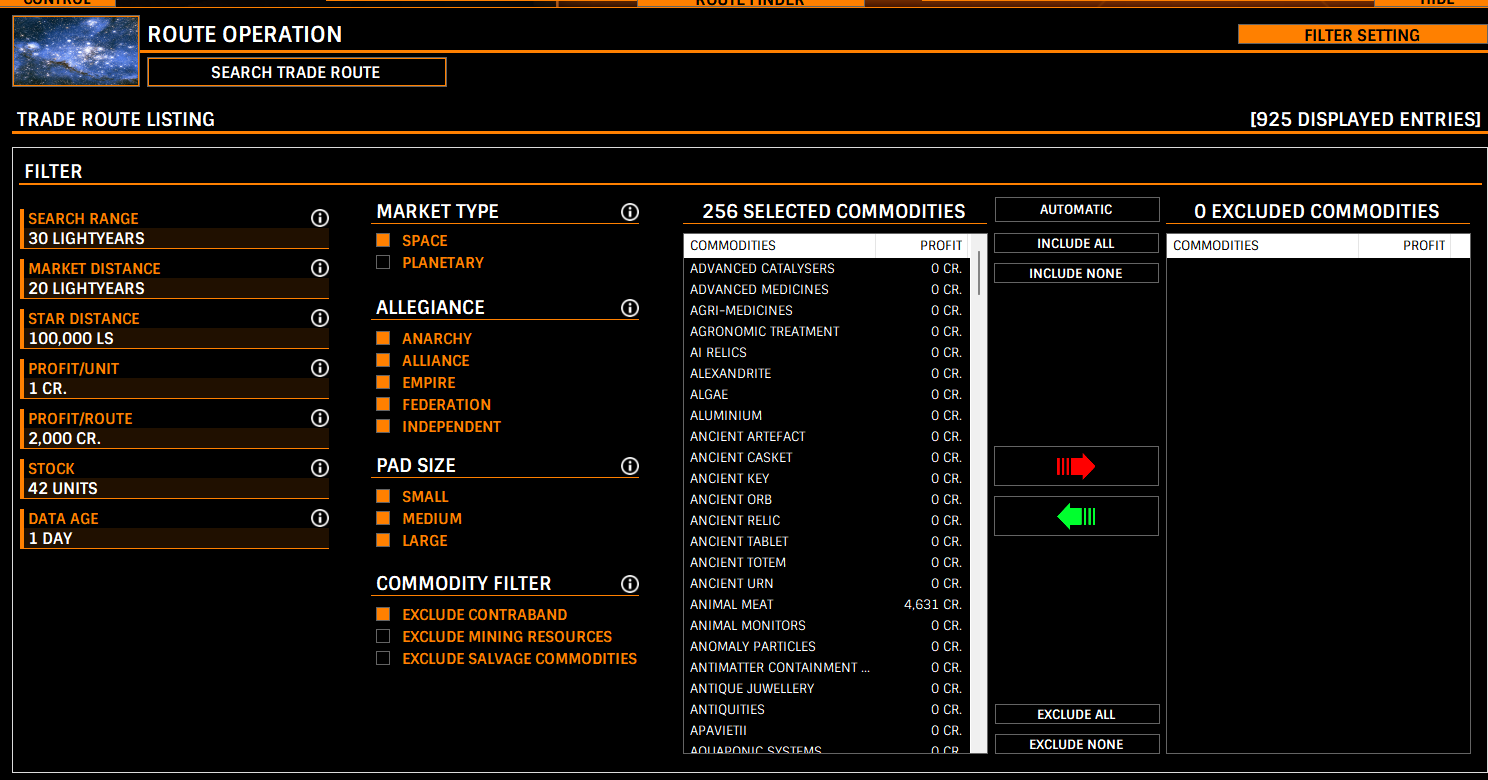The width and height of the screenshot is (1488, 780).
Task: Select Algae commodity row
Action: pyautogui.click(x=827, y=394)
